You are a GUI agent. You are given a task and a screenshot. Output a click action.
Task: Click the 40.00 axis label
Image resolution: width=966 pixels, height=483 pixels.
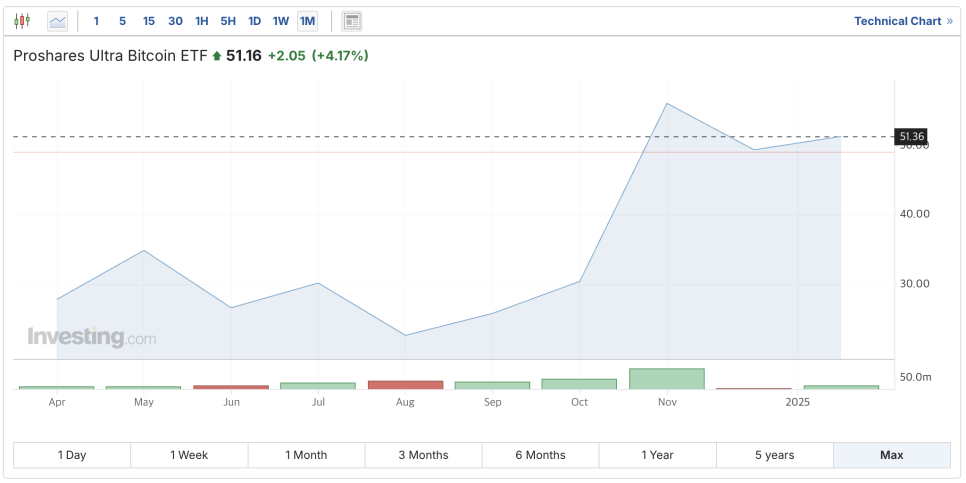pyautogui.click(x=914, y=214)
